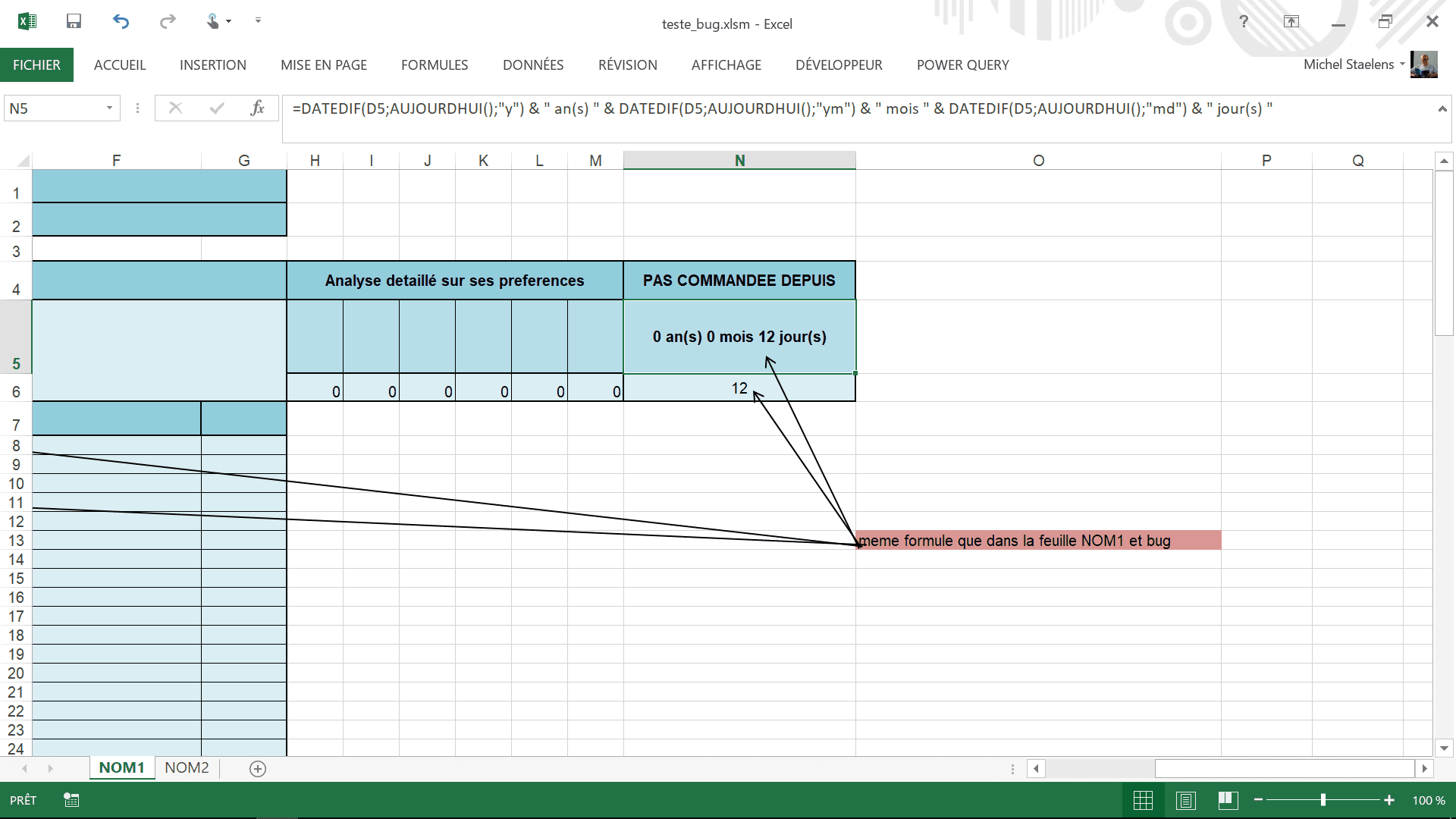Click the Insert Function fx icon
This screenshot has height=819, width=1456.
pyautogui.click(x=257, y=108)
